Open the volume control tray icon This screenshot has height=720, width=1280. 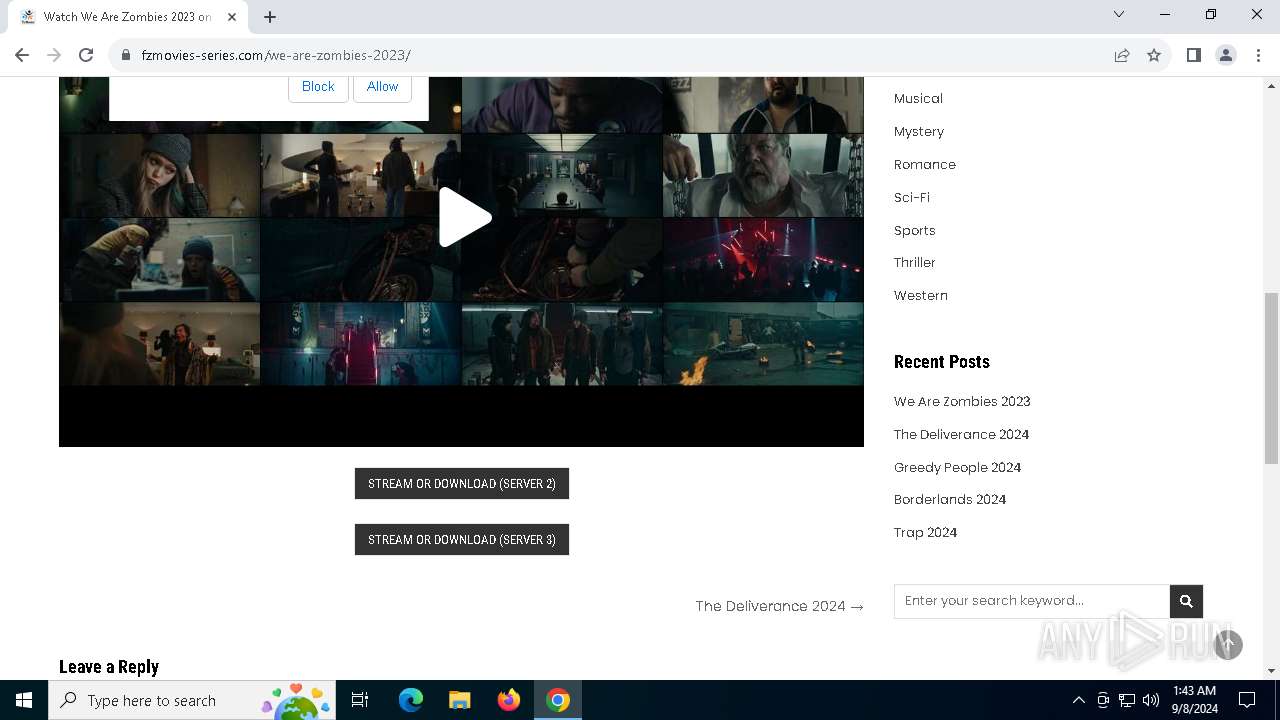click(1151, 700)
